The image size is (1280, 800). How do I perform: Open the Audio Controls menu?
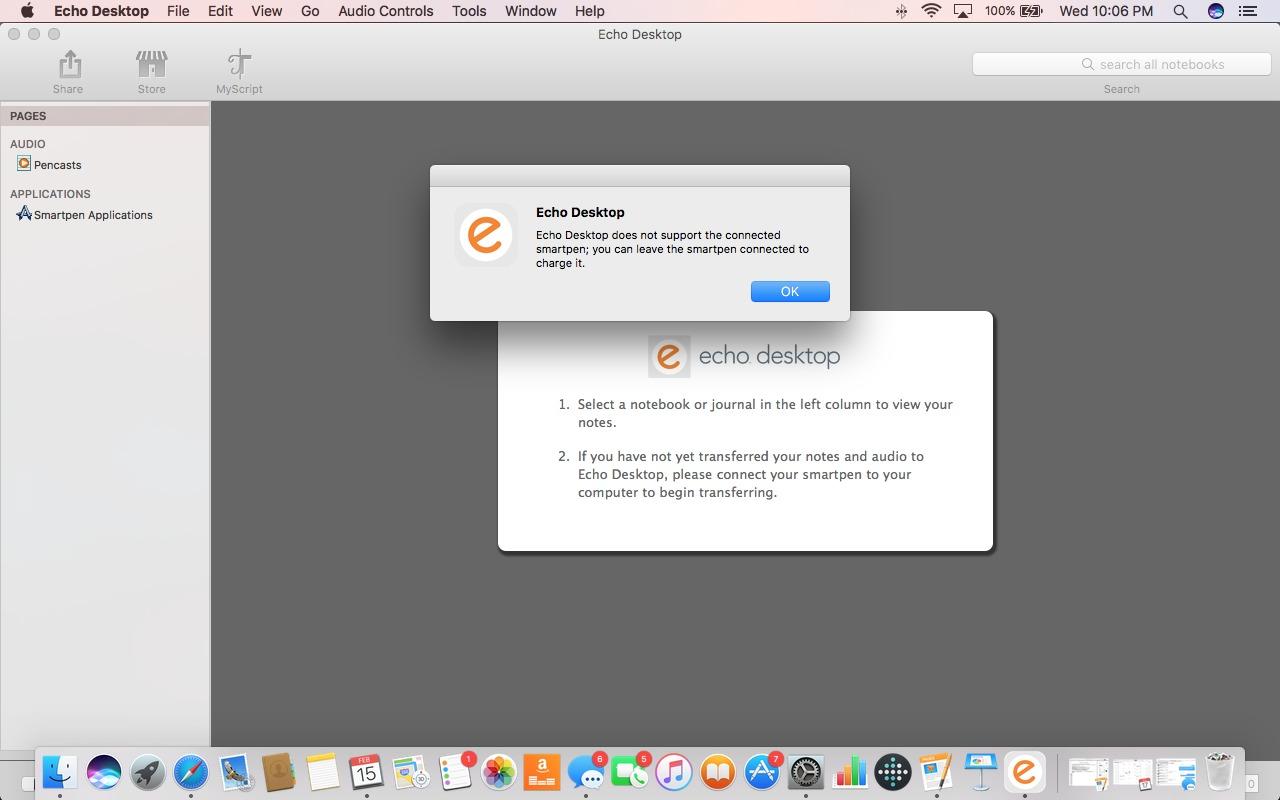(x=385, y=11)
